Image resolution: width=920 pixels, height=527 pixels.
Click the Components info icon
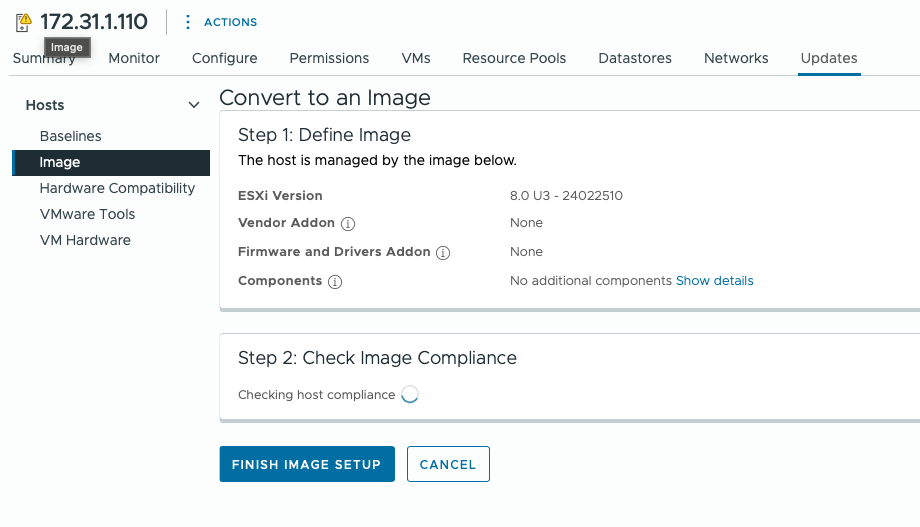[335, 282]
